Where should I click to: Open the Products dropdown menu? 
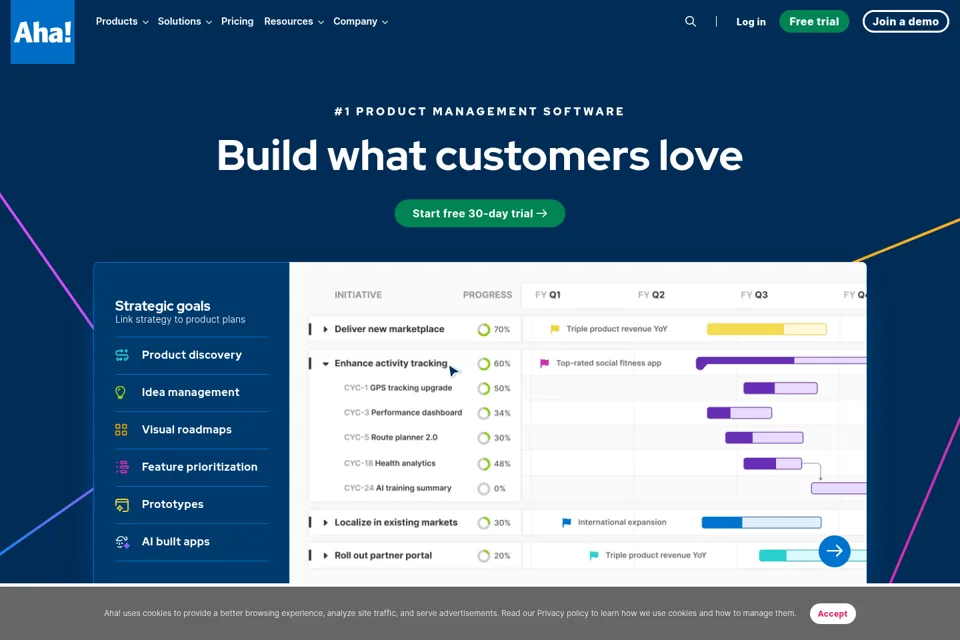(122, 21)
